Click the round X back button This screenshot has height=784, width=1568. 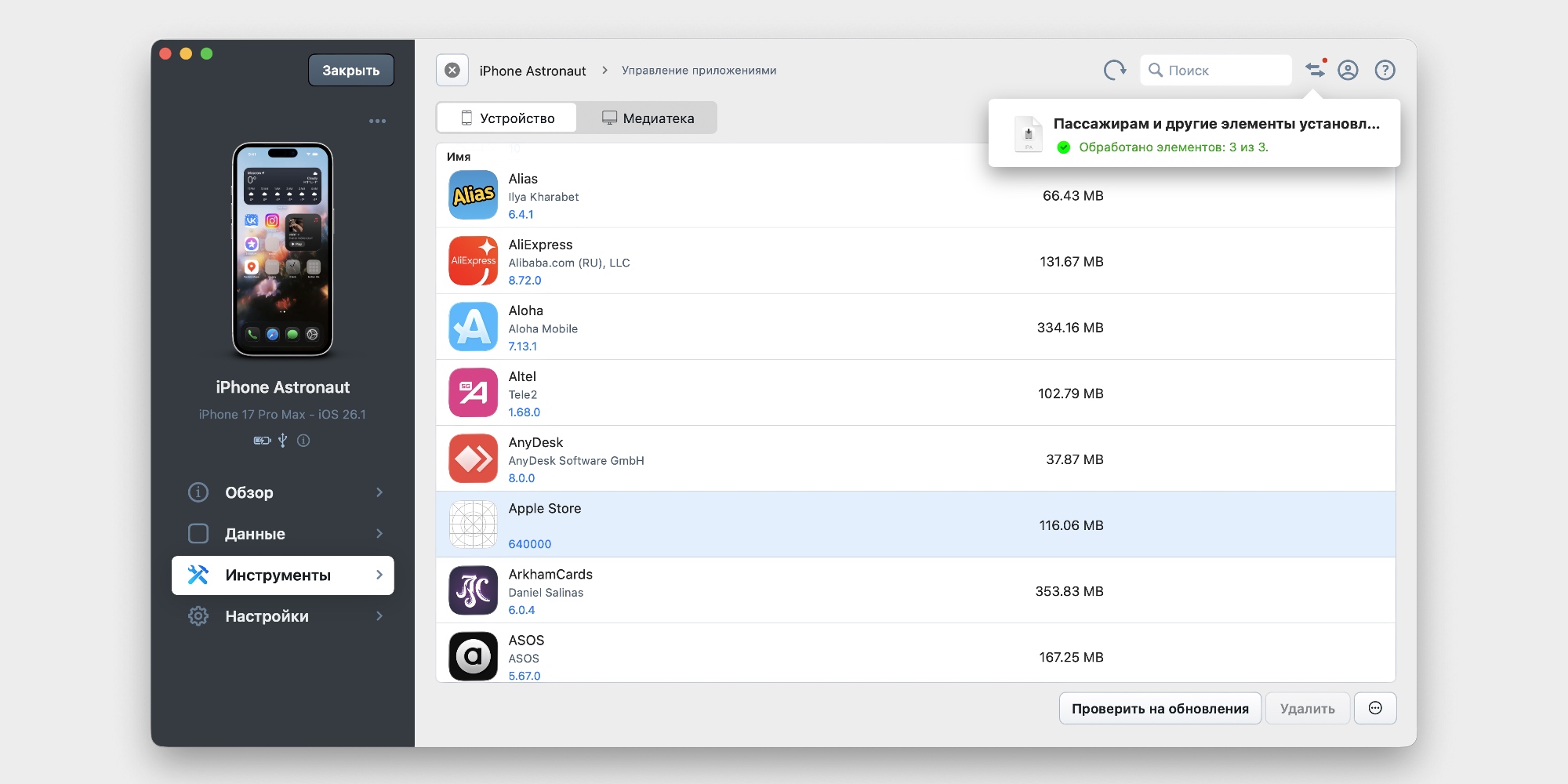[452, 71]
